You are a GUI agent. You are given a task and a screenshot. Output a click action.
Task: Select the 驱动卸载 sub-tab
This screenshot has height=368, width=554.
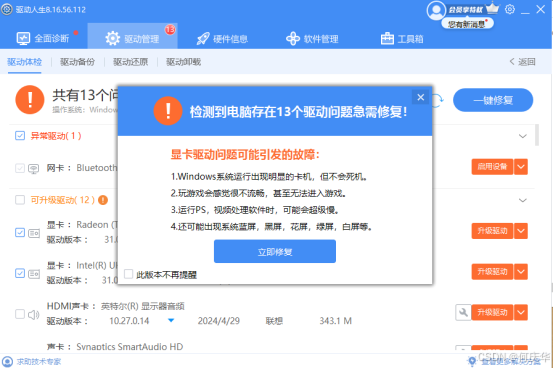click(x=183, y=62)
